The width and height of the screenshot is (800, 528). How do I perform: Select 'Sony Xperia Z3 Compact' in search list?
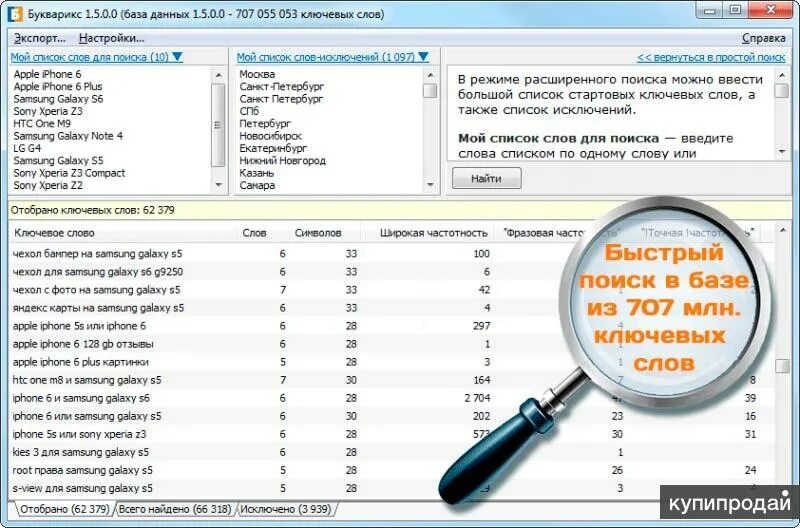click(69, 173)
